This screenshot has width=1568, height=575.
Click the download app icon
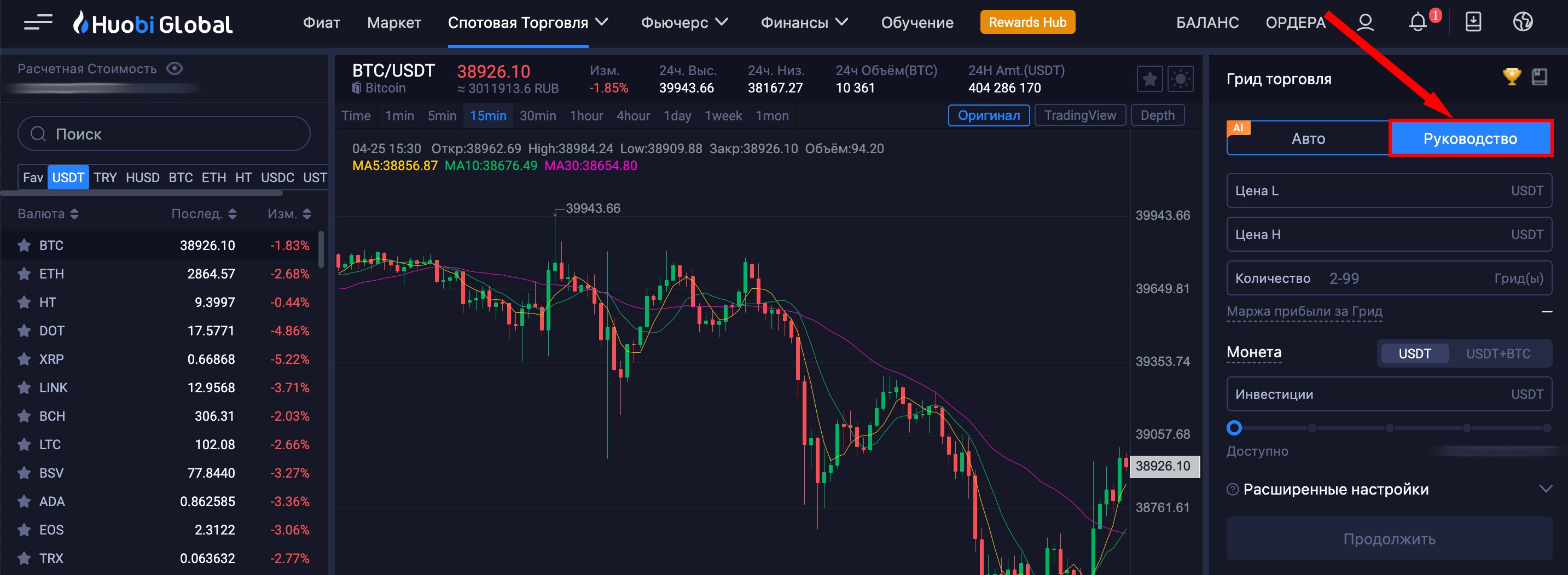coord(1472,22)
